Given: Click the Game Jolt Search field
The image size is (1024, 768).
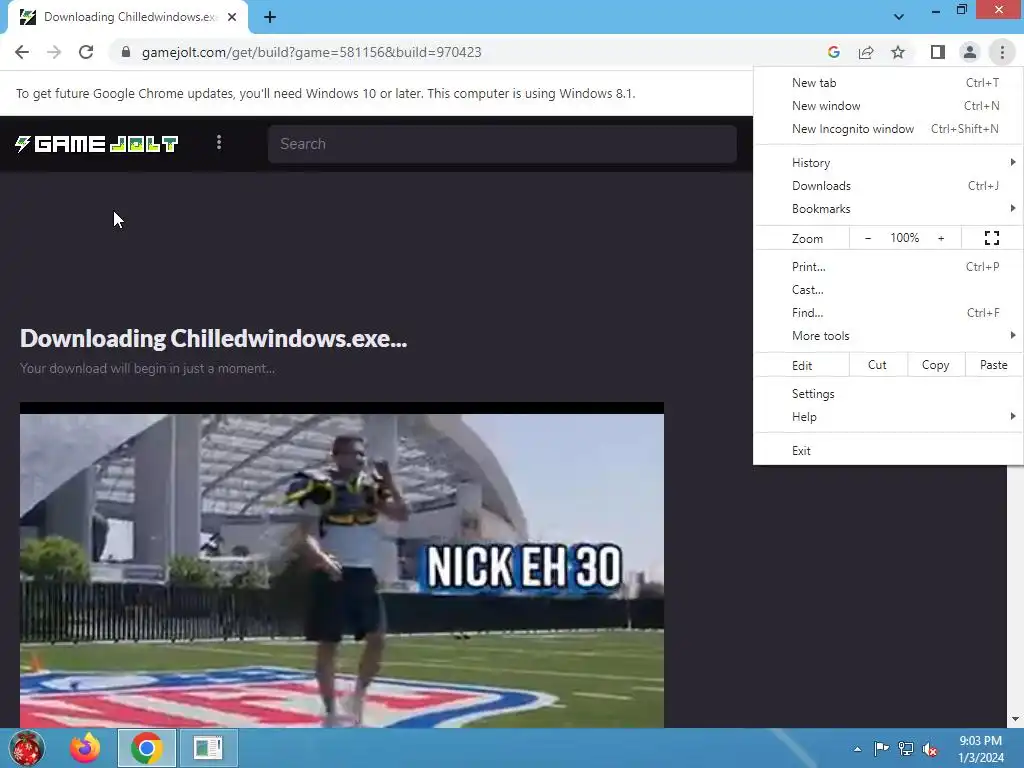Looking at the screenshot, I should coord(502,144).
